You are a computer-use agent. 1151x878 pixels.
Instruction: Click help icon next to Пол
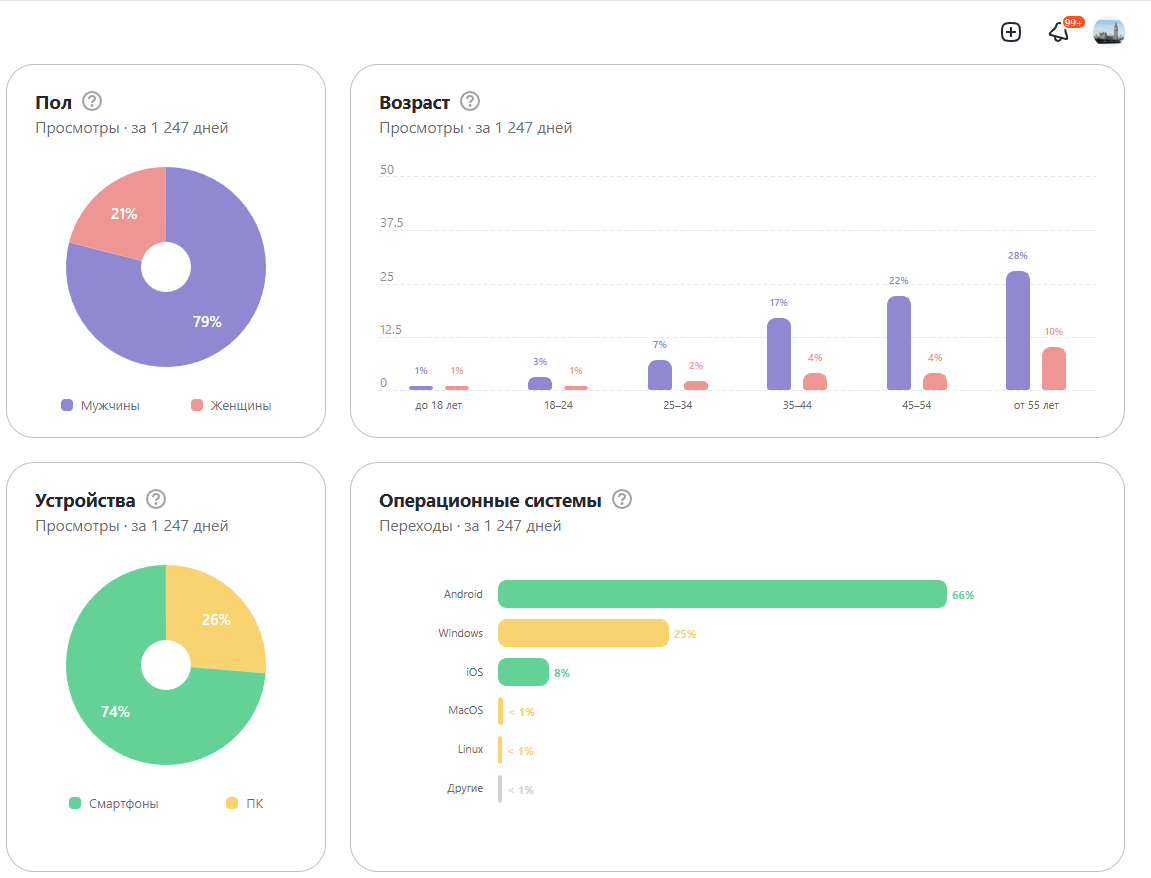click(x=92, y=101)
